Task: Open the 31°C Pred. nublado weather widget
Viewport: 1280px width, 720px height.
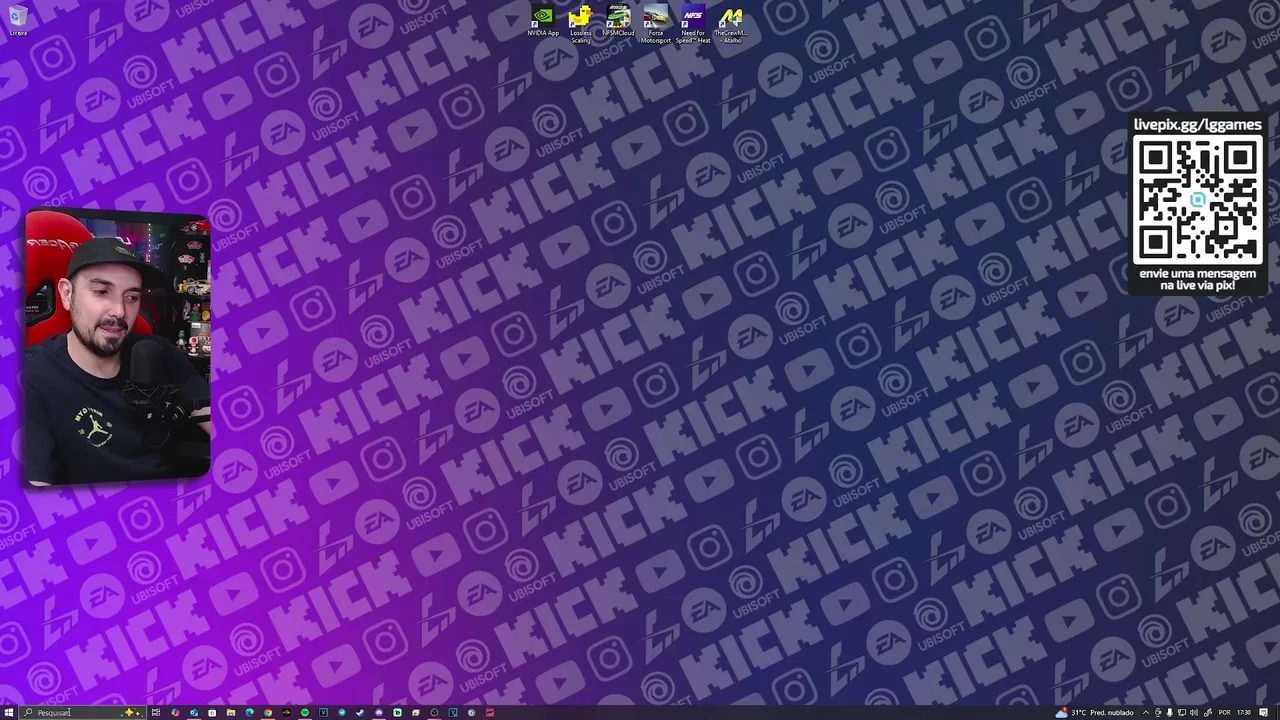Action: click(1094, 712)
